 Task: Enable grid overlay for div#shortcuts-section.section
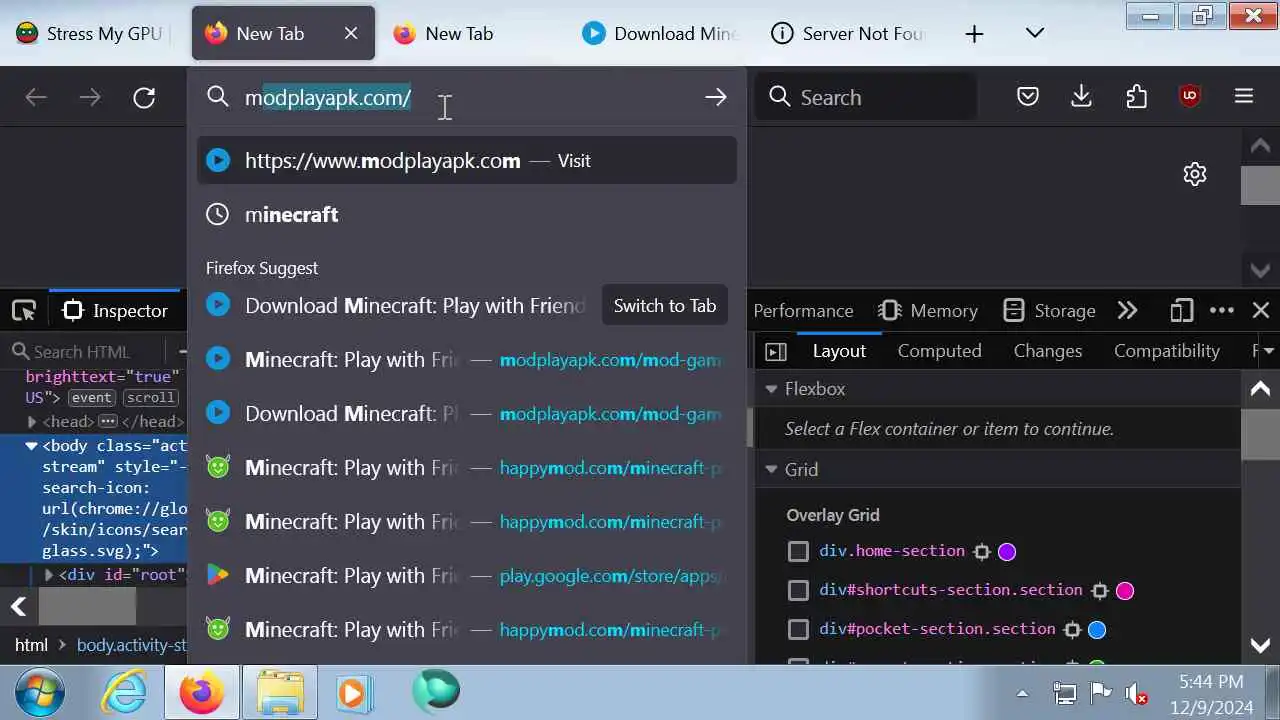(x=798, y=590)
